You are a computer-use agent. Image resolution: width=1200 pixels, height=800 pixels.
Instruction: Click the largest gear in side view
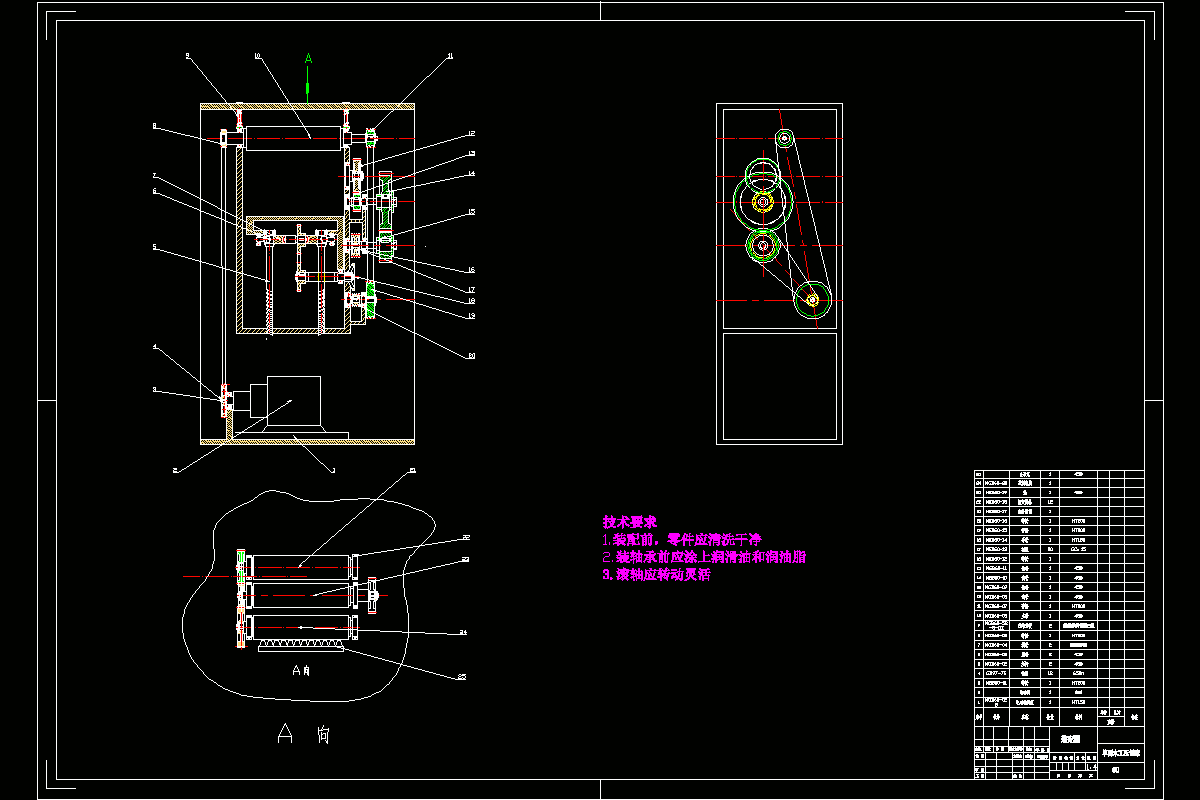tap(764, 203)
